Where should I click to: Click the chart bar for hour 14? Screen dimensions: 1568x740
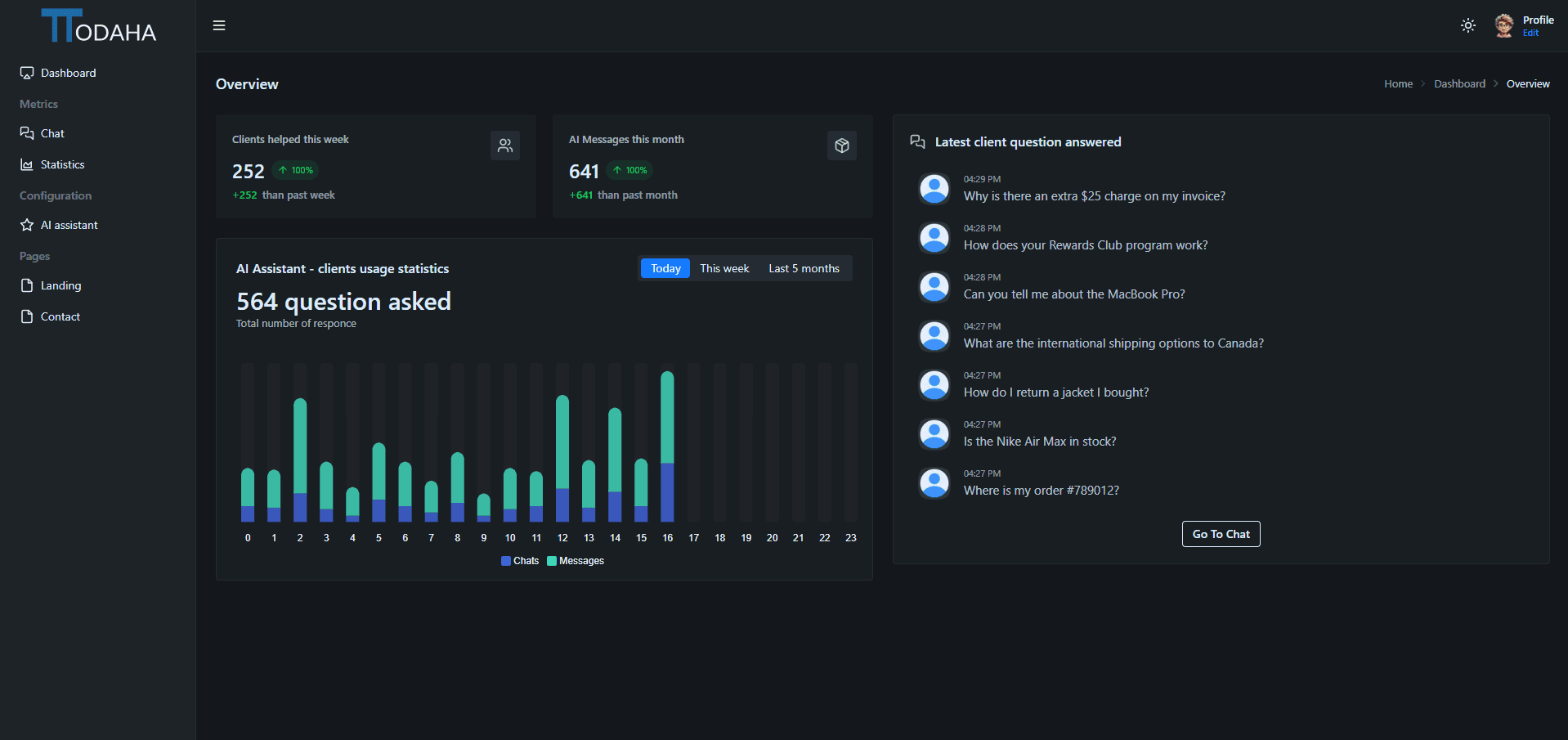[x=615, y=464]
